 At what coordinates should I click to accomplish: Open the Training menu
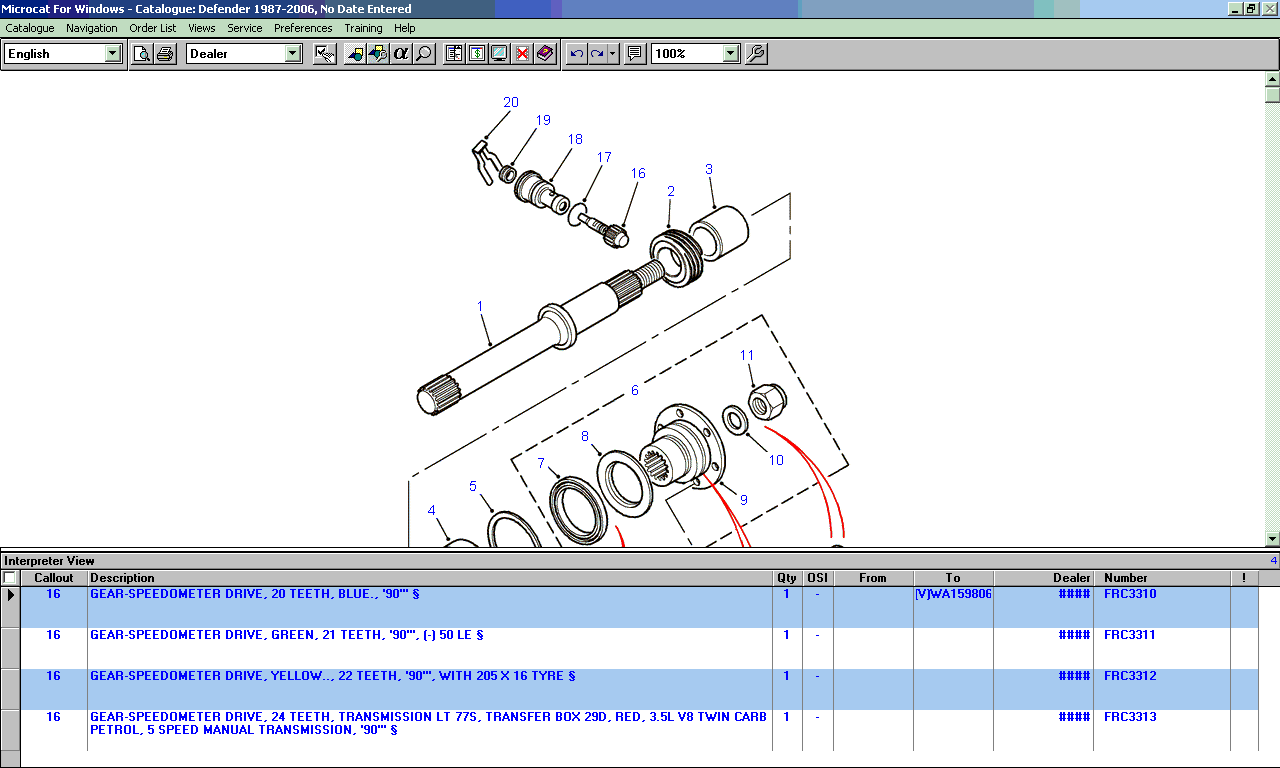click(363, 28)
